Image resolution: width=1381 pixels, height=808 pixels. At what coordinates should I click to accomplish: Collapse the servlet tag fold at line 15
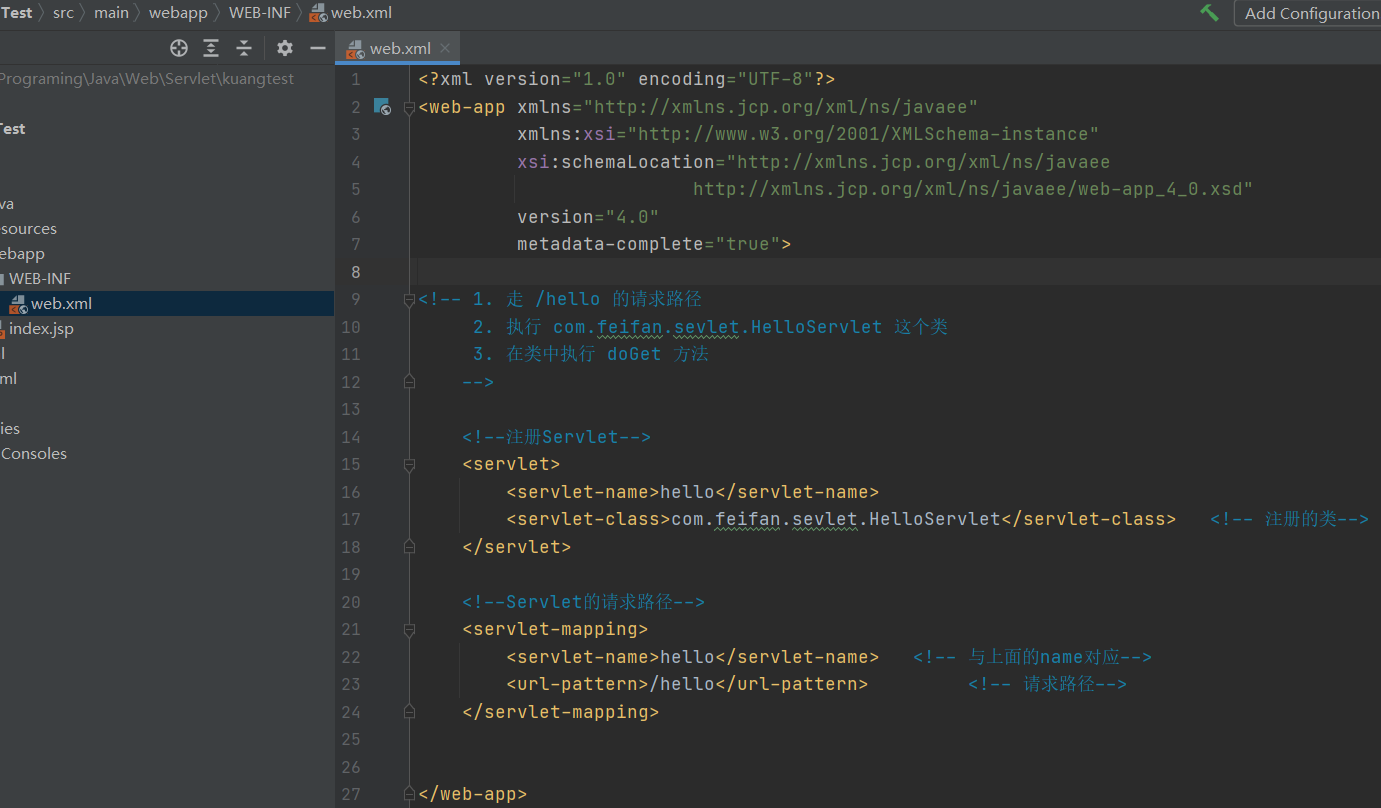pyautogui.click(x=409, y=465)
